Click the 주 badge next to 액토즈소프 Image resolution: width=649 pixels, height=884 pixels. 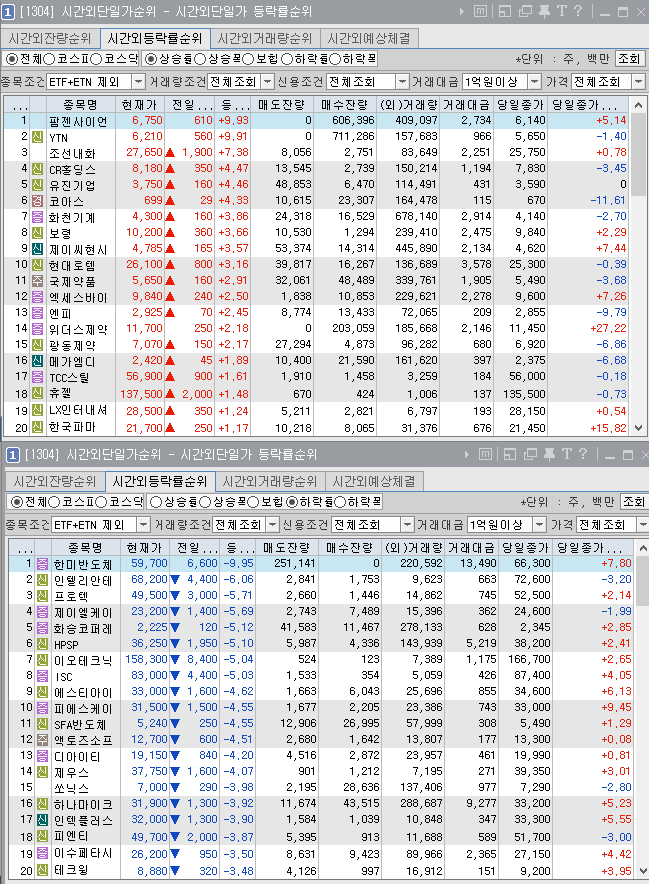42,740
